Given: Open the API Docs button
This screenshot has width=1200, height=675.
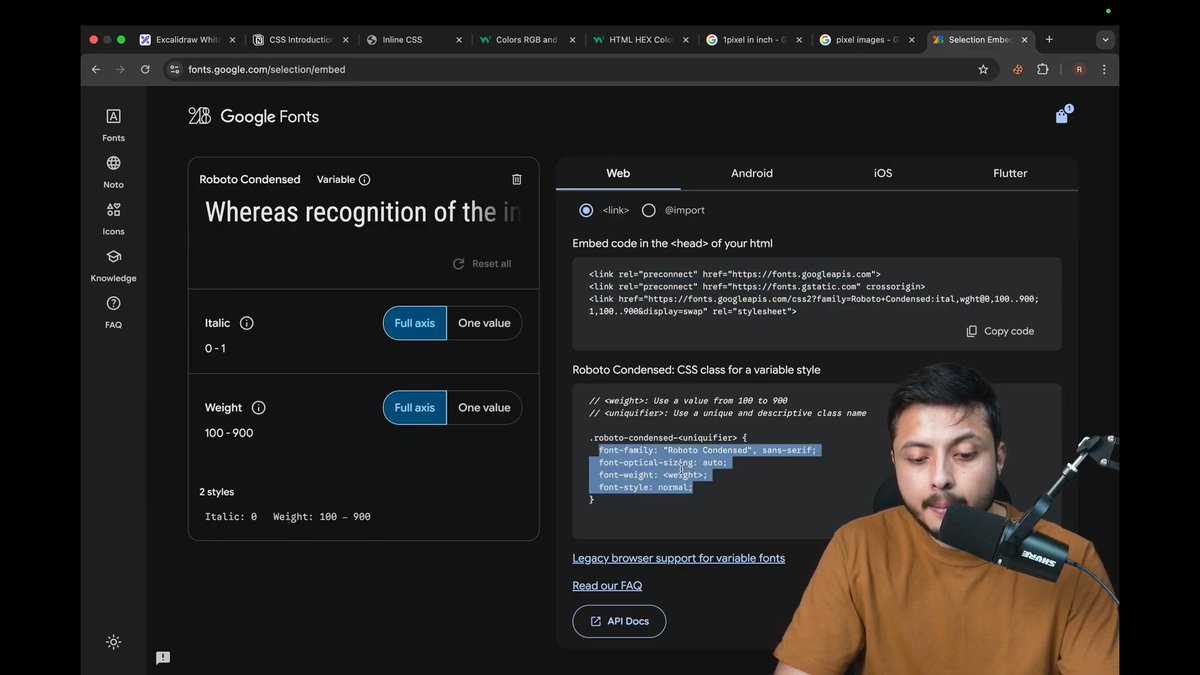Looking at the screenshot, I should 619,621.
